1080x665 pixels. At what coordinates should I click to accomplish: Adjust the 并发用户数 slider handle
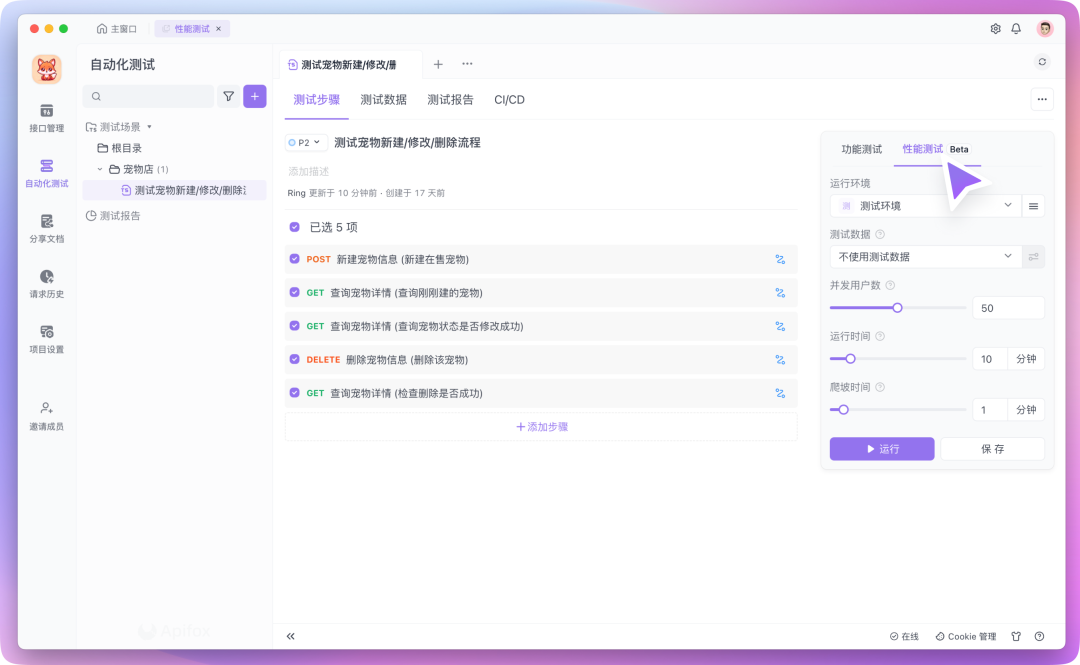point(897,308)
